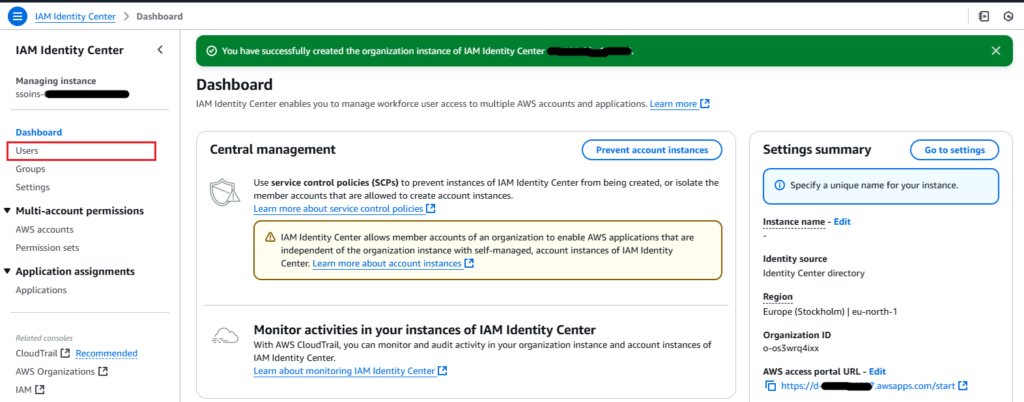The height and width of the screenshot is (402, 1024).
Task: Click the Identity source label
Action: click(795, 259)
